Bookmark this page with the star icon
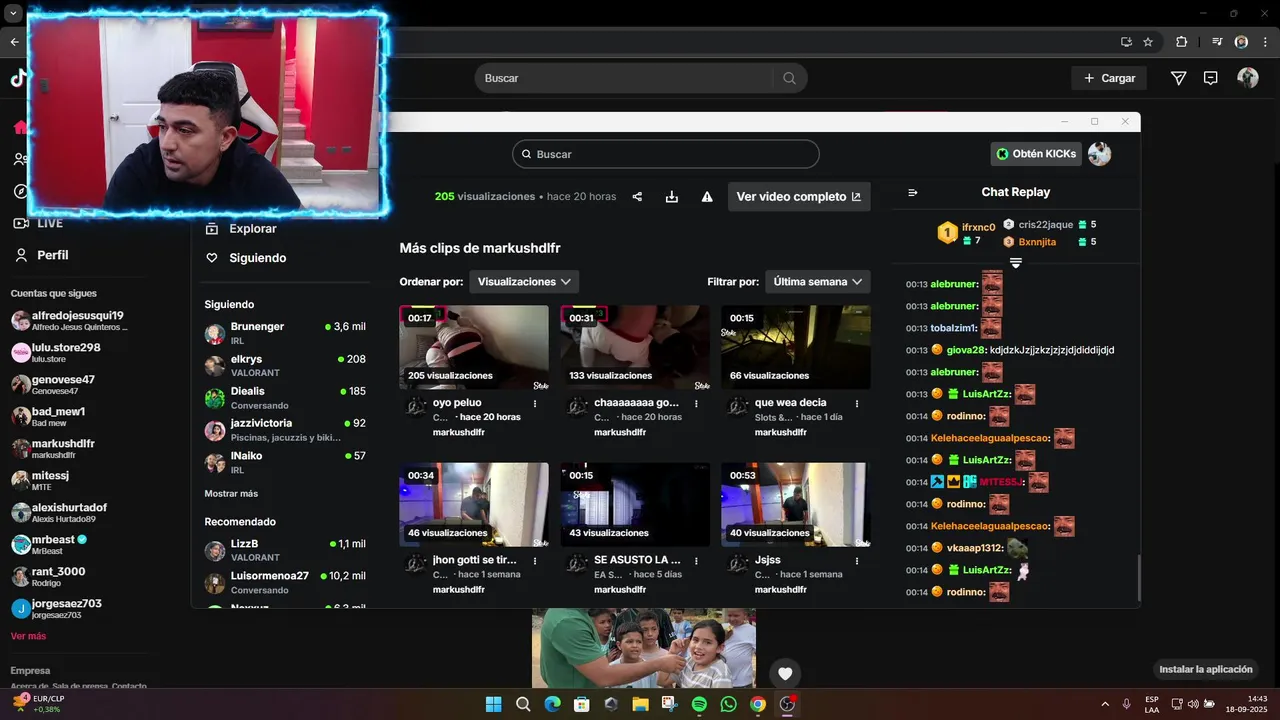1280x720 pixels. [x=1148, y=42]
